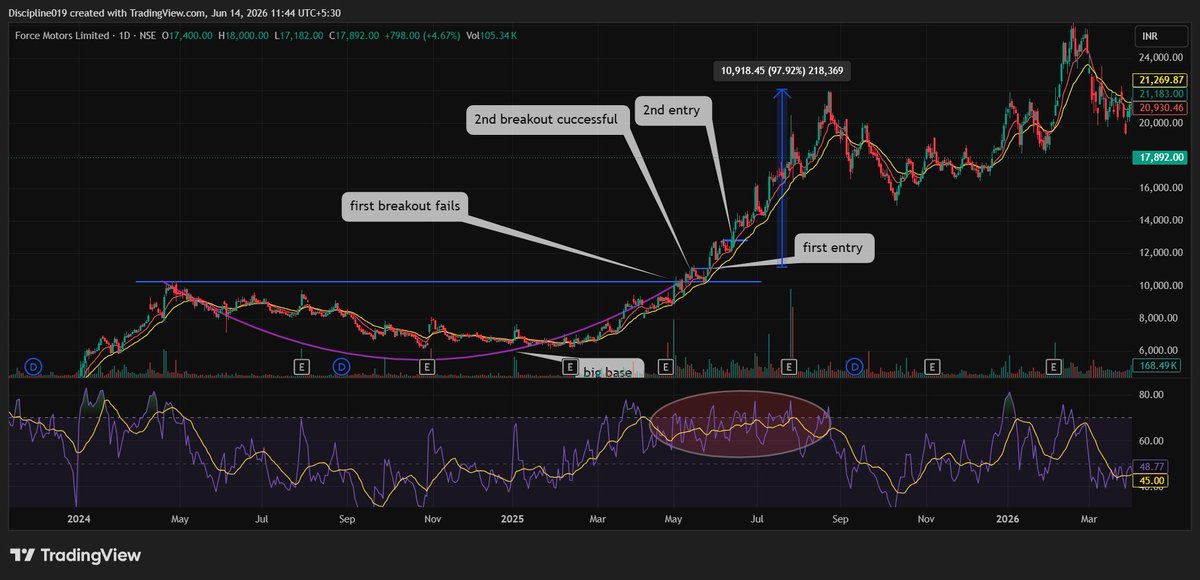Click the 14,000.00 price axis label
Image resolution: width=1200 pixels, height=580 pixels.
point(1161,220)
